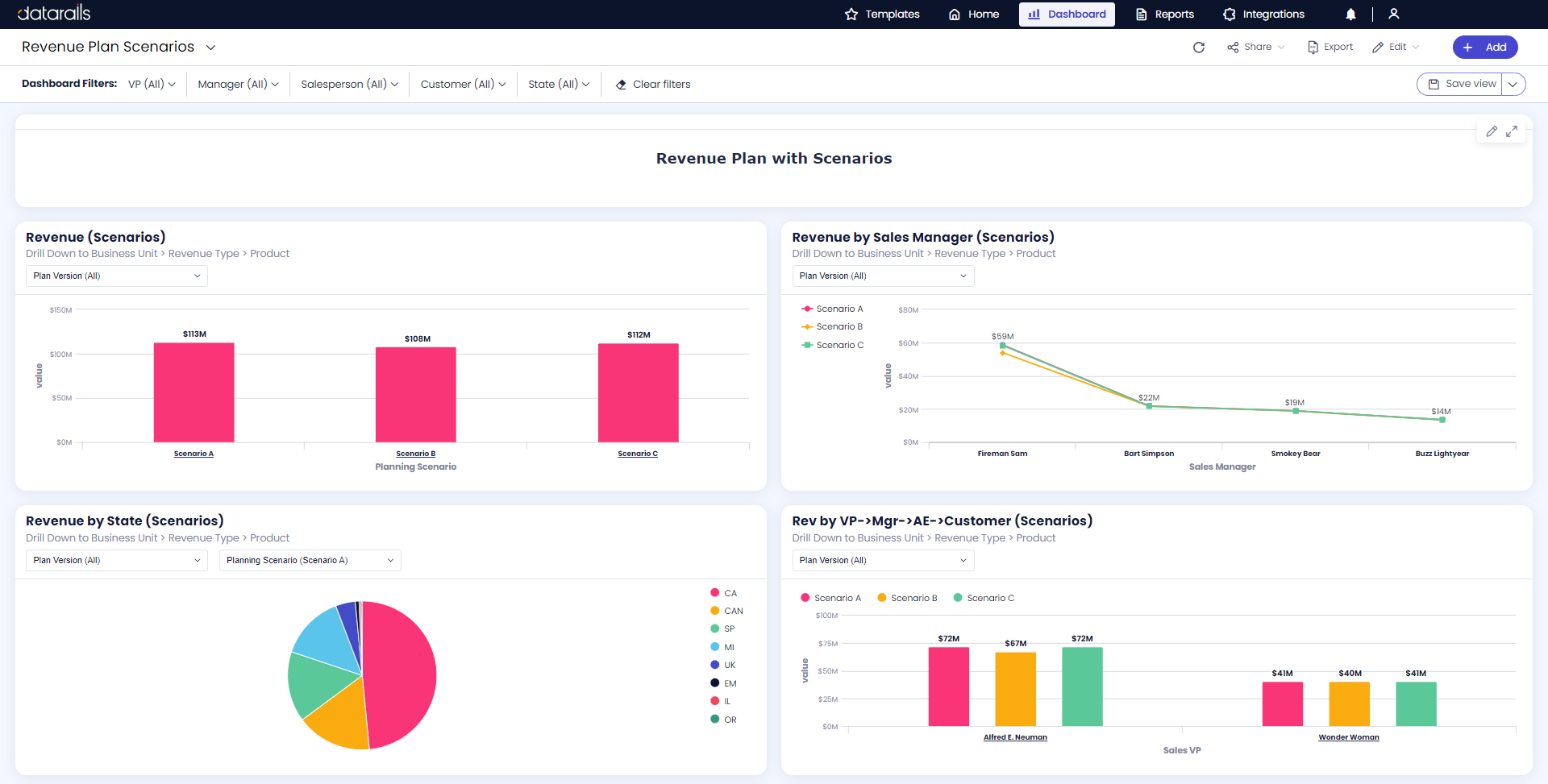This screenshot has height=784, width=1548.
Task: Open the Templates menu item
Action: [x=882, y=15]
